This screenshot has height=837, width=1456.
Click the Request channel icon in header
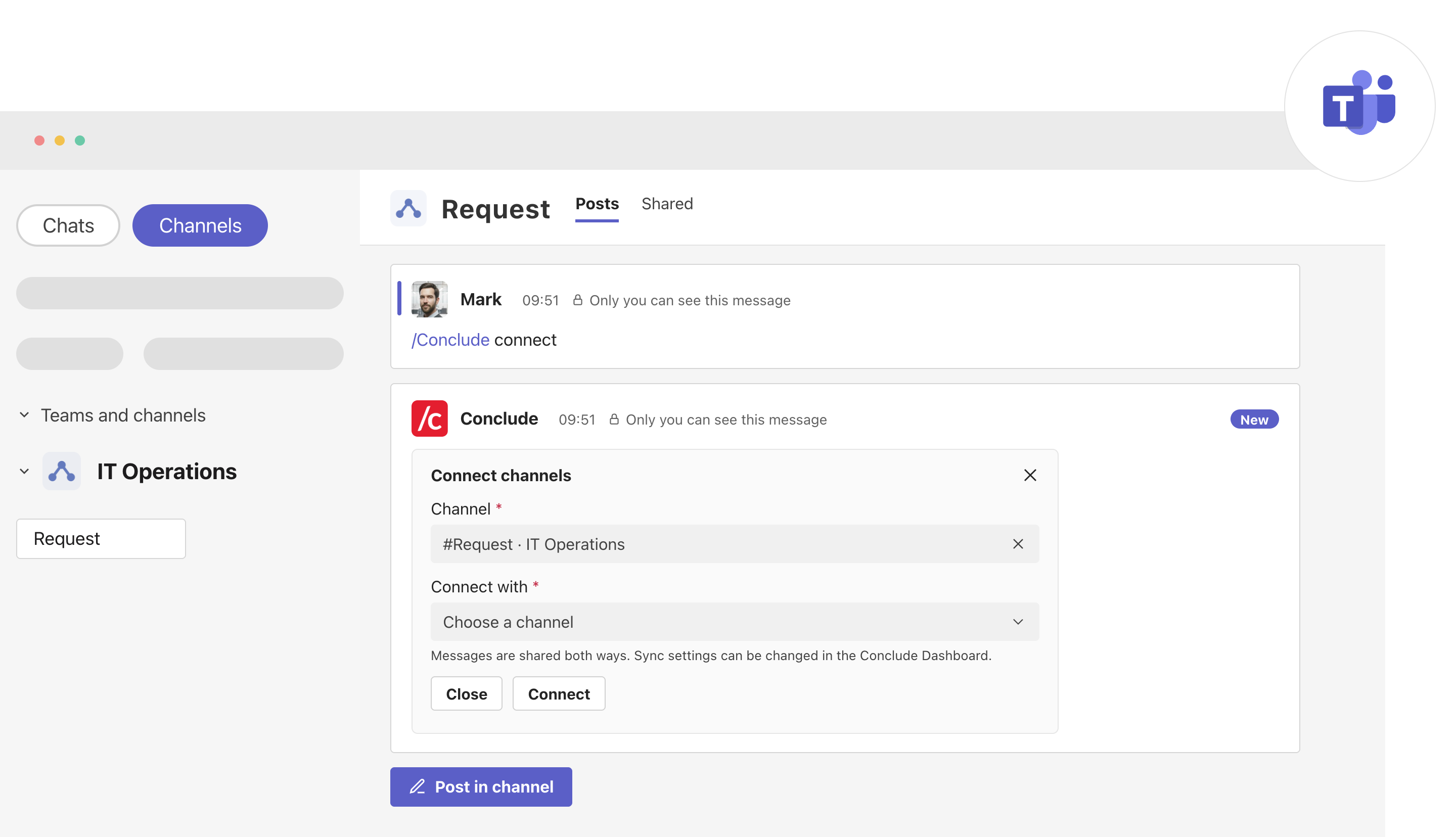tap(408, 208)
